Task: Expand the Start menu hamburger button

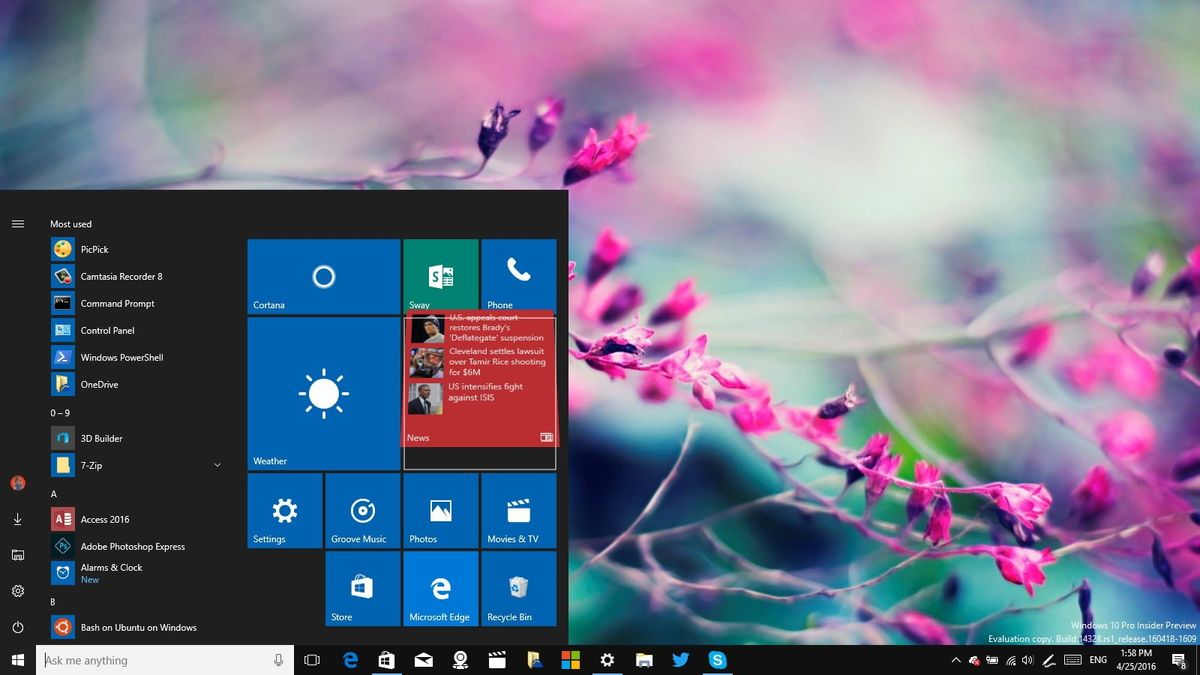Action: 18,224
